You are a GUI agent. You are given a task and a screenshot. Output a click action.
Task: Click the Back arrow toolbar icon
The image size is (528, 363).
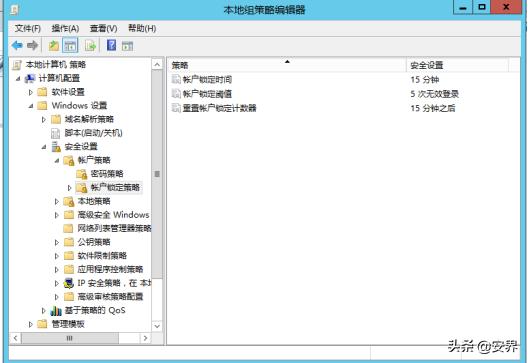click(x=17, y=45)
